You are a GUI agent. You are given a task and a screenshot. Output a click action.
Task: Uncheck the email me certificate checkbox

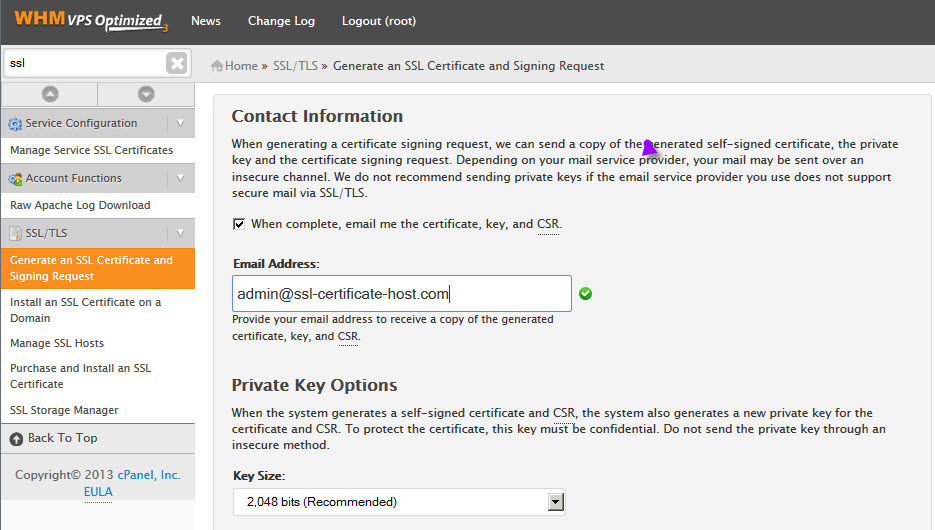(x=239, y=224)
